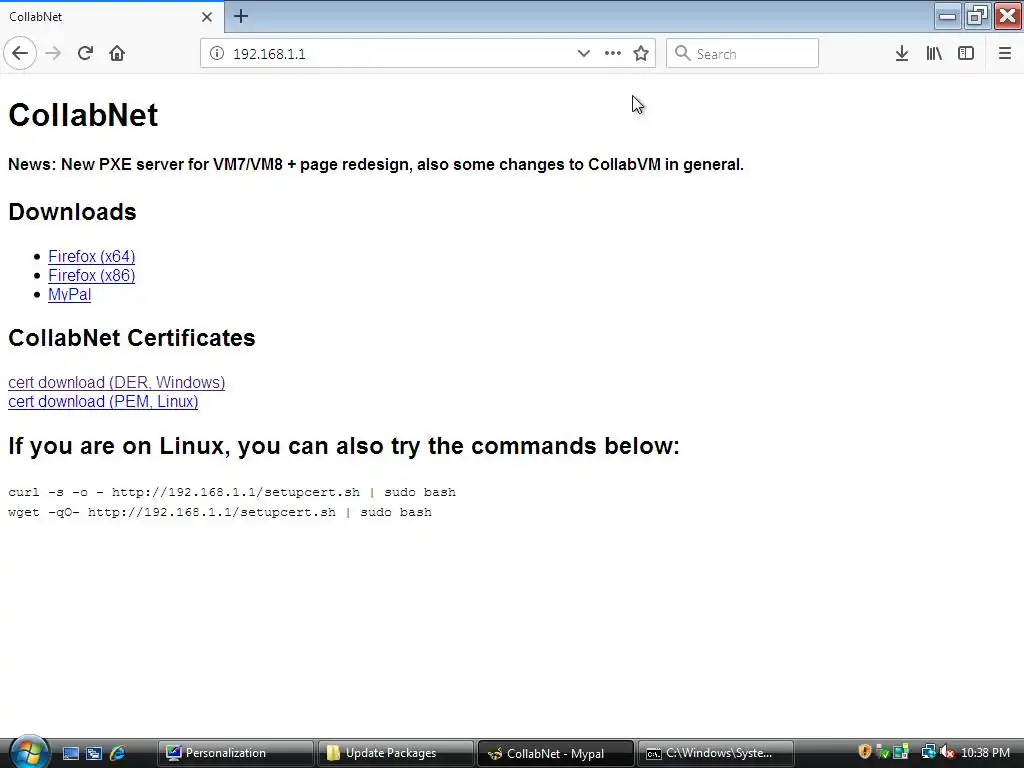Launch Internet Explorer from quick launch
The image size is (1024, 768).
point(118,753)
